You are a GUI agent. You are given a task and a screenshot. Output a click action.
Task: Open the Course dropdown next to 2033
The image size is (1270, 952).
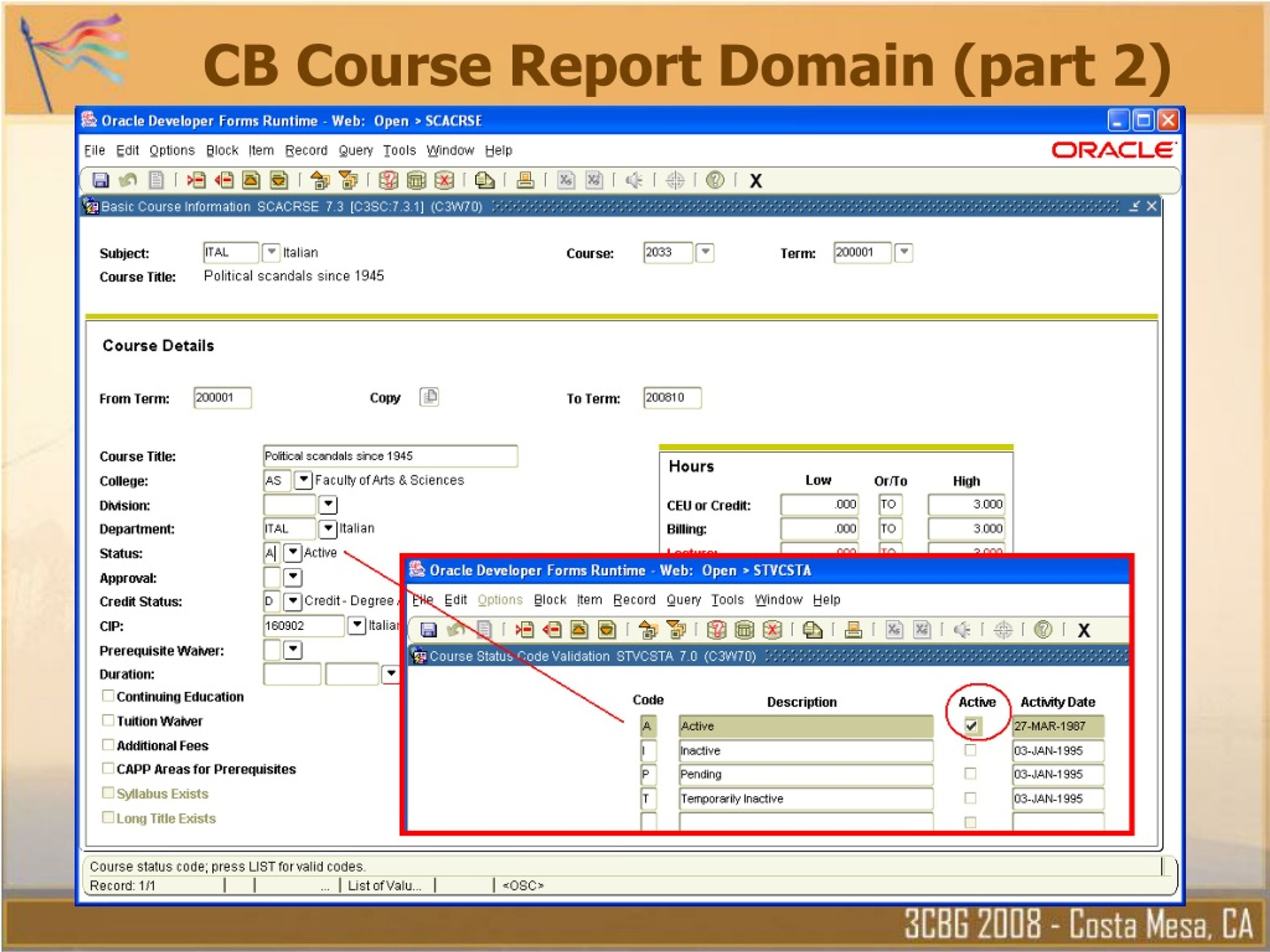[x=705, y=252]
